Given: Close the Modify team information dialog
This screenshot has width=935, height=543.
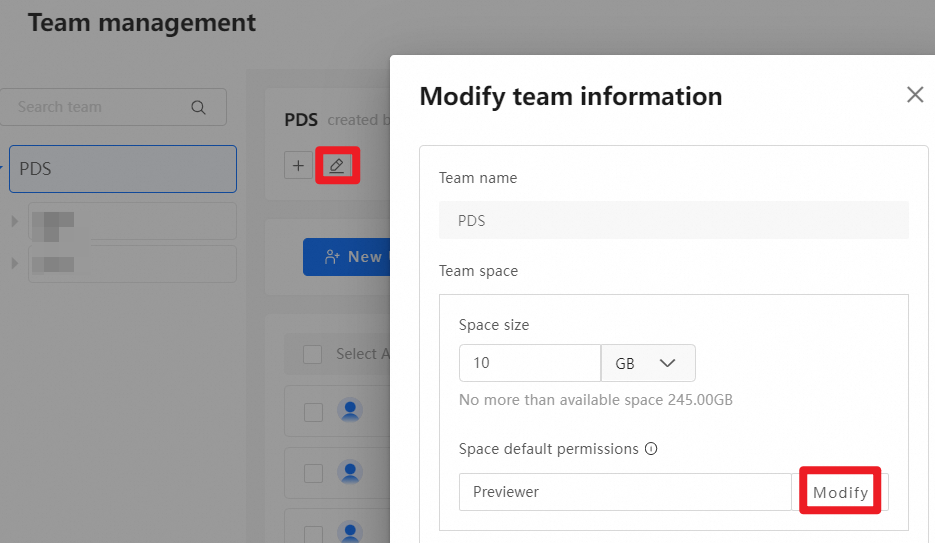Looking at the screenshot, I should [915, 94].
